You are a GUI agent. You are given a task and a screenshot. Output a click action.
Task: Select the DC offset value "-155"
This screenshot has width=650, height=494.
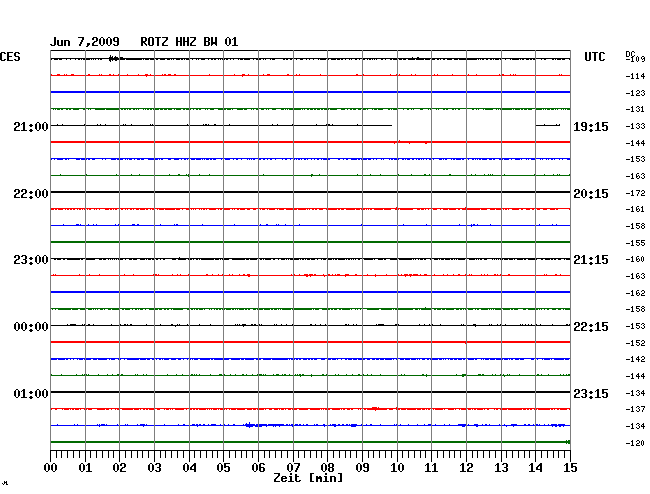tap(635, 243)
